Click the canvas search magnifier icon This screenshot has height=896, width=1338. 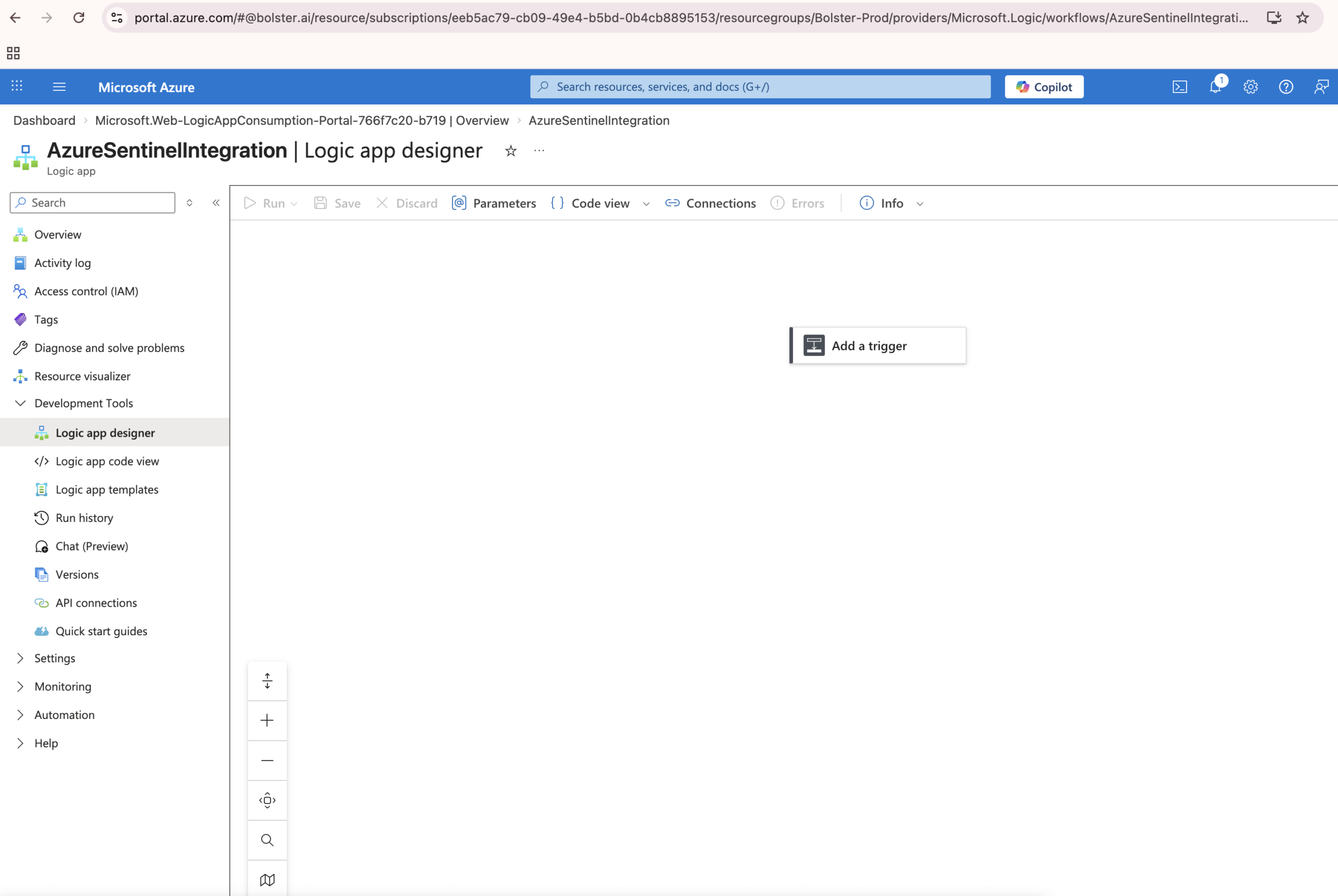tap(267, 840)
